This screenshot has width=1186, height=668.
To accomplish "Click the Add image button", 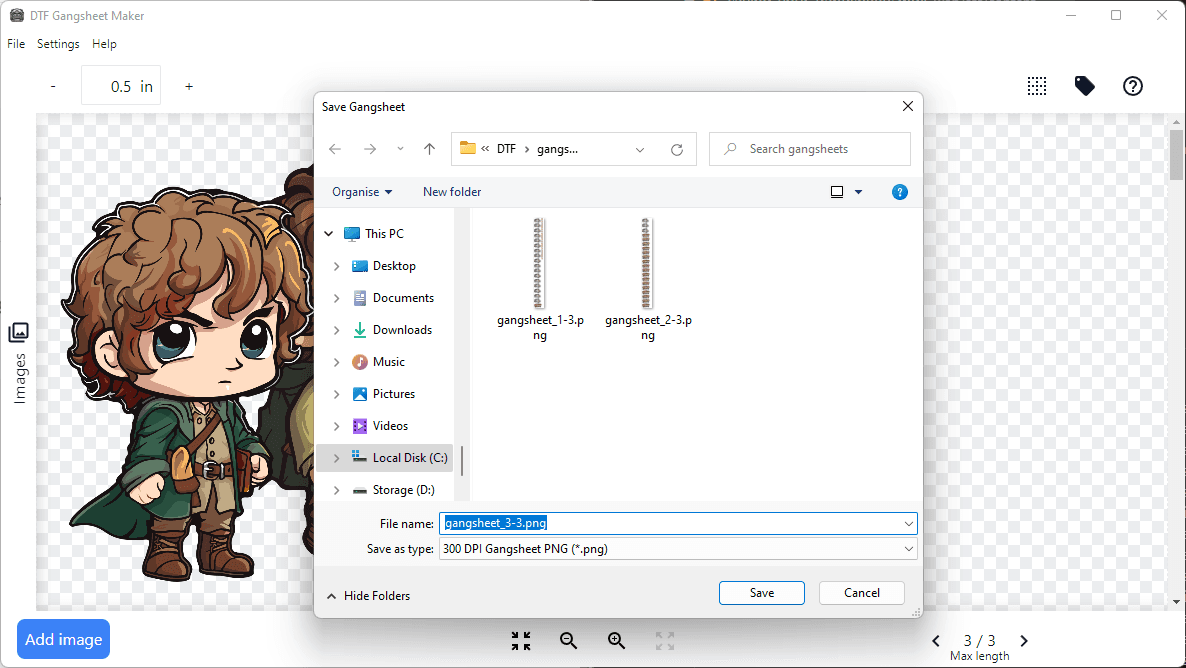I will click(63, 639).
